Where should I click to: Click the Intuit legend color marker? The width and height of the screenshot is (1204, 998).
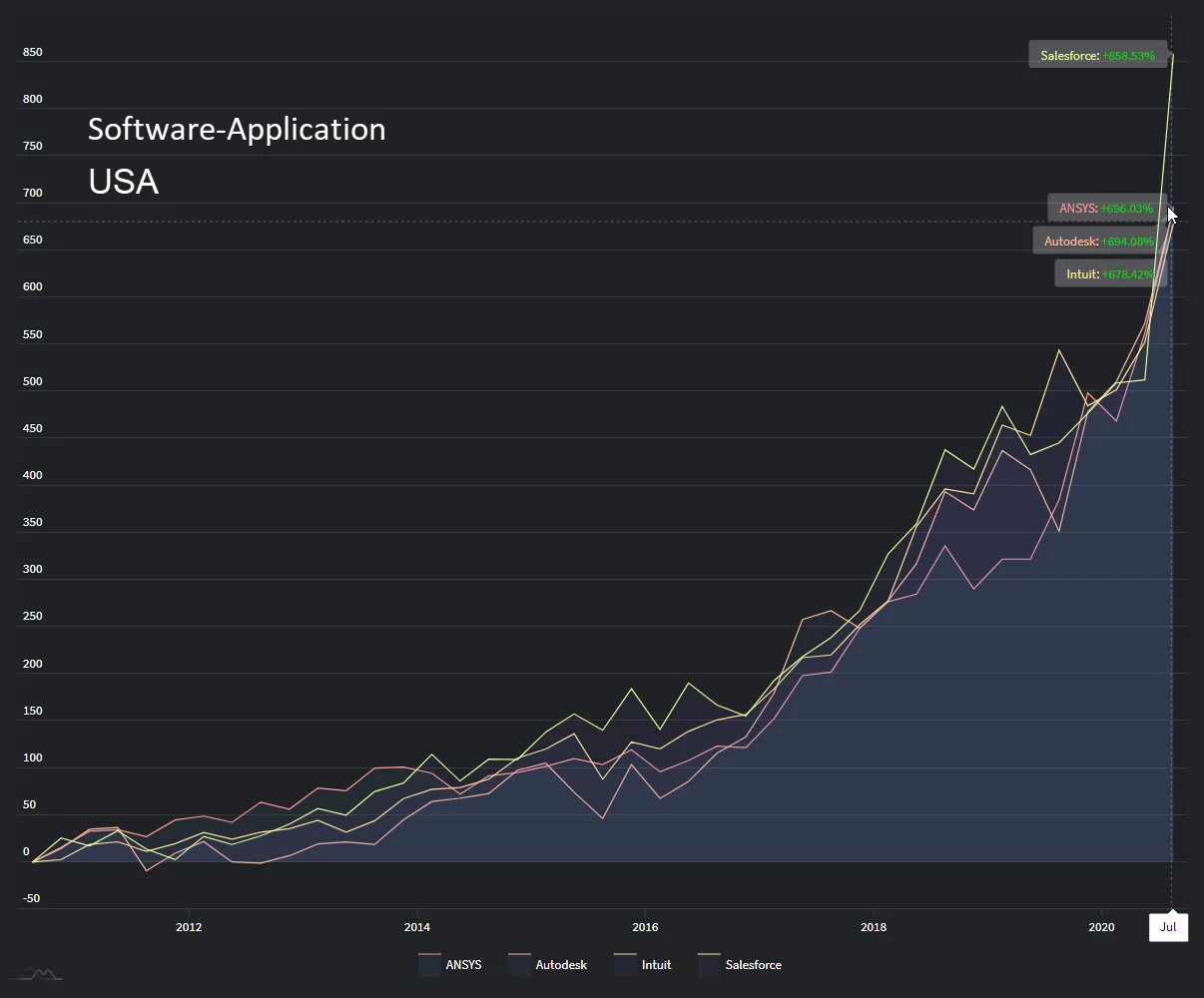625,965
